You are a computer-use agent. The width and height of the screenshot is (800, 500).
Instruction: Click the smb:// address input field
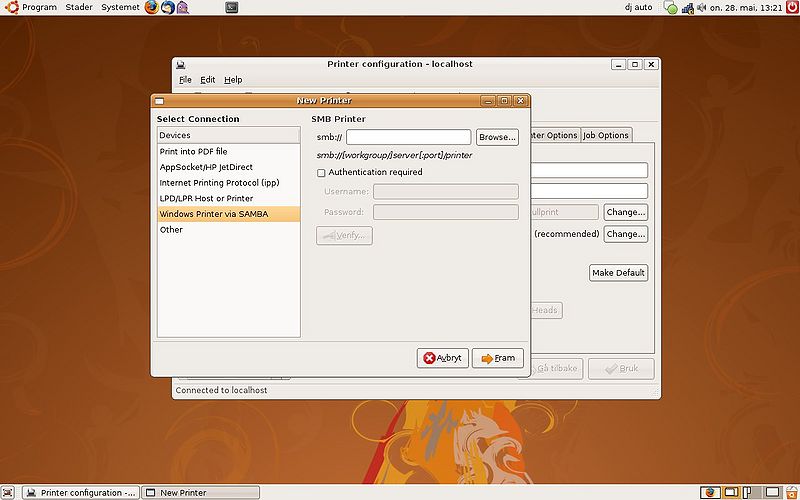pos(408,137)
